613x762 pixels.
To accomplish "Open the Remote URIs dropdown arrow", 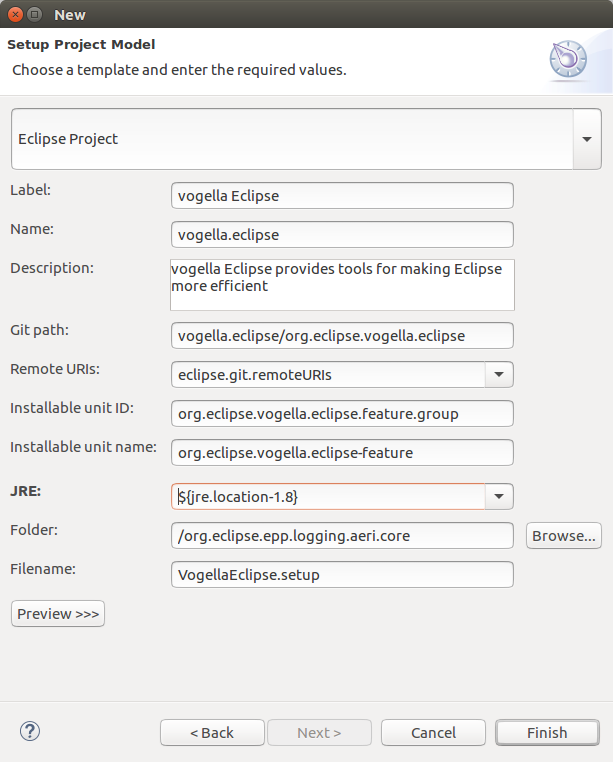I will pos(499,375).
